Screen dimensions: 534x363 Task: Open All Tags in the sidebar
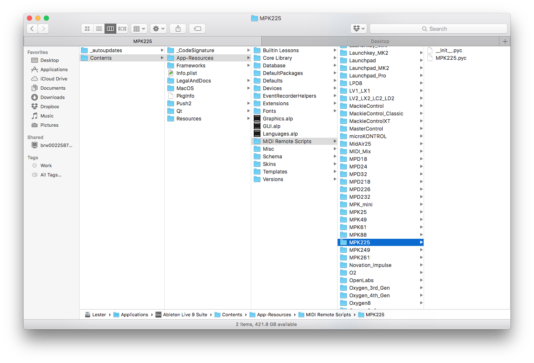pos(51,175)
